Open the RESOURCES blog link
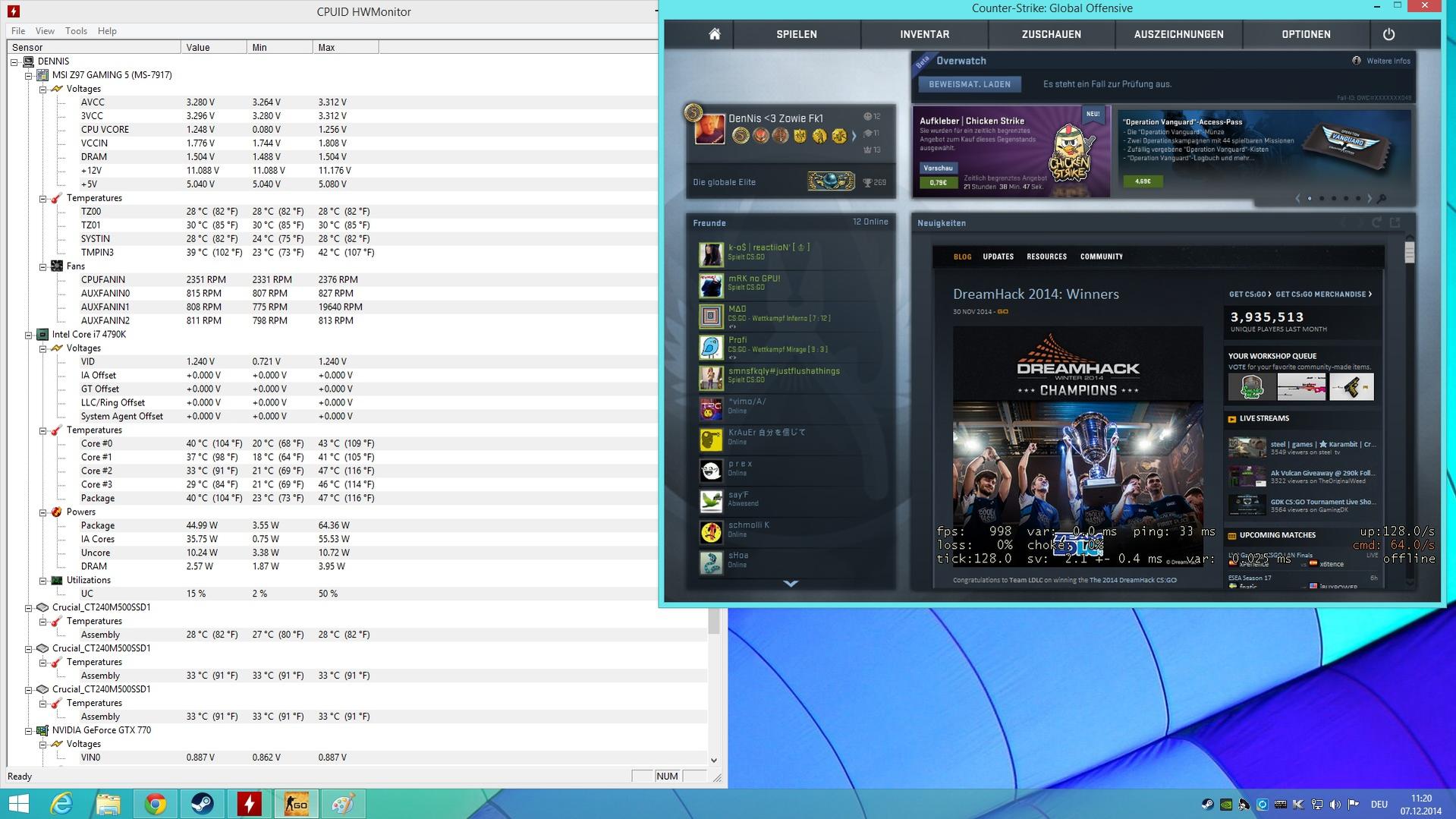The height and width of the screenshot is (819, 1456). [1046, 257]
